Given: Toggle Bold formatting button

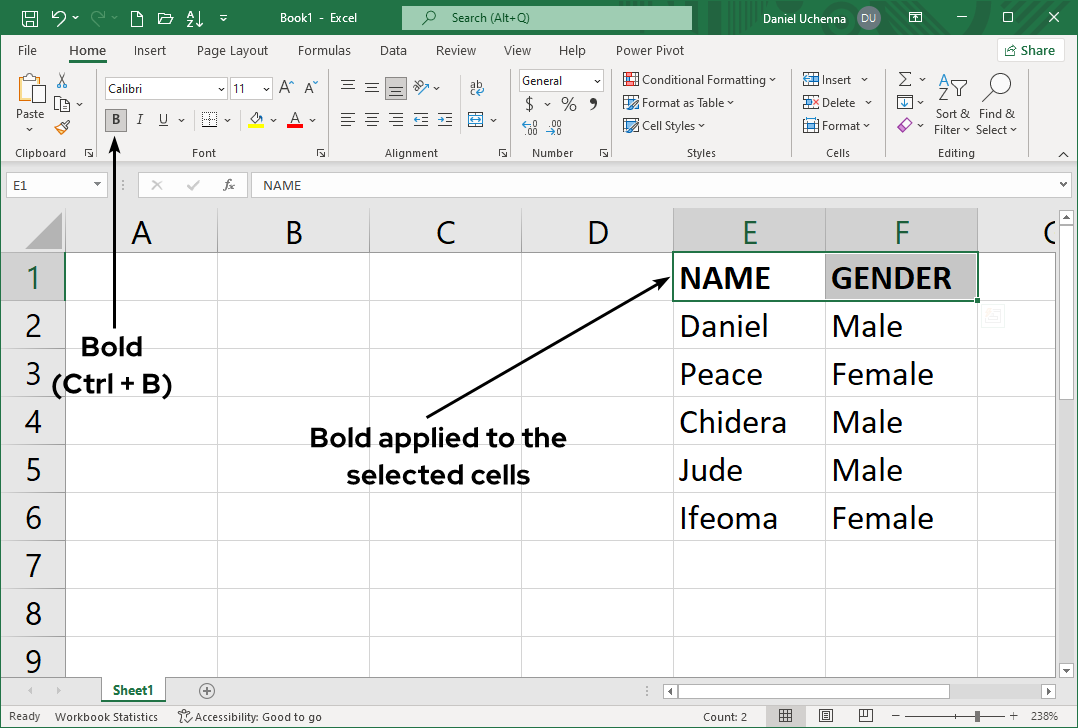Looking at the screenshot, I should point(116,120).
